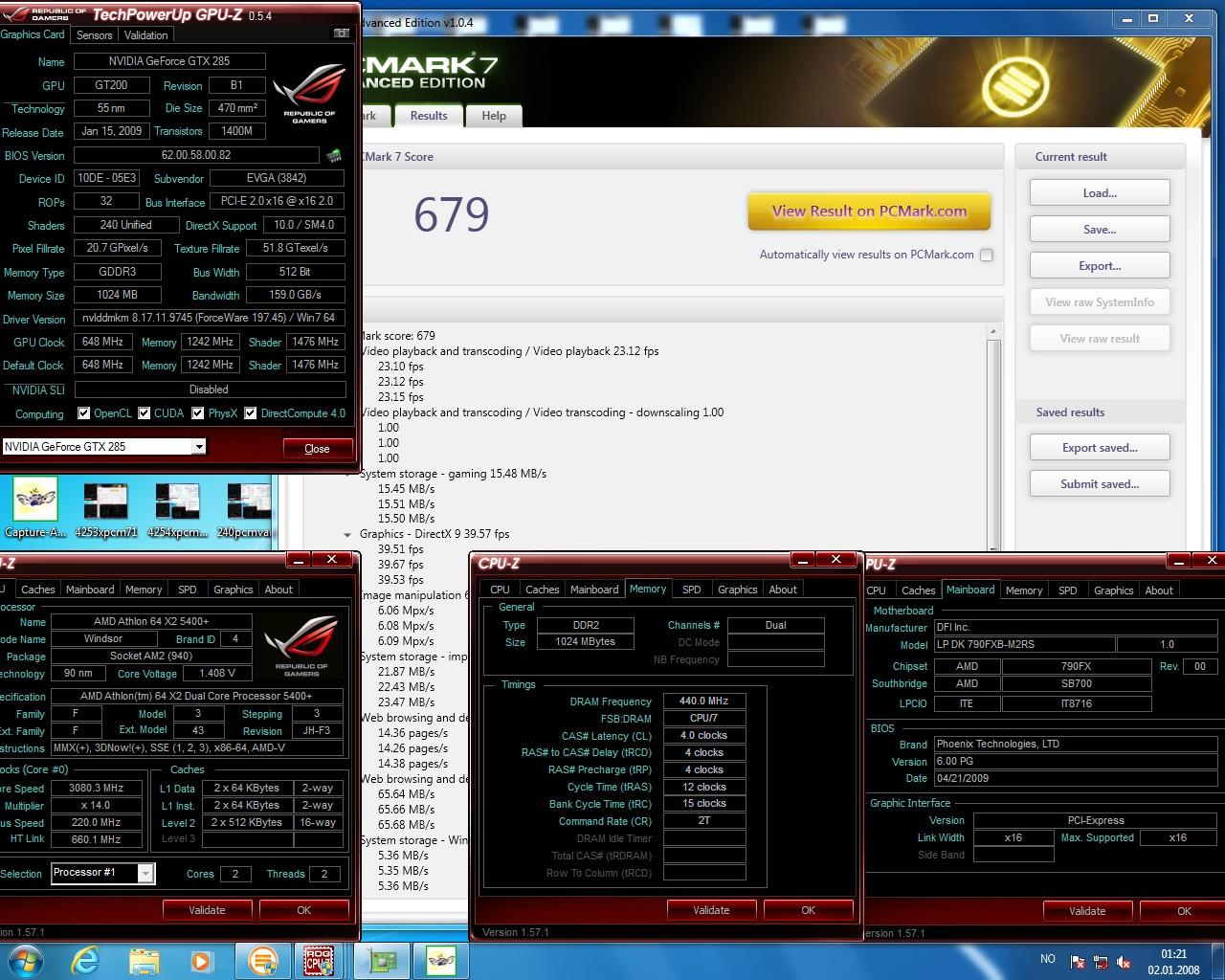Enable automatically view results on PCMark.com
The image size is (1225, 980).
[x=986, y=255]
